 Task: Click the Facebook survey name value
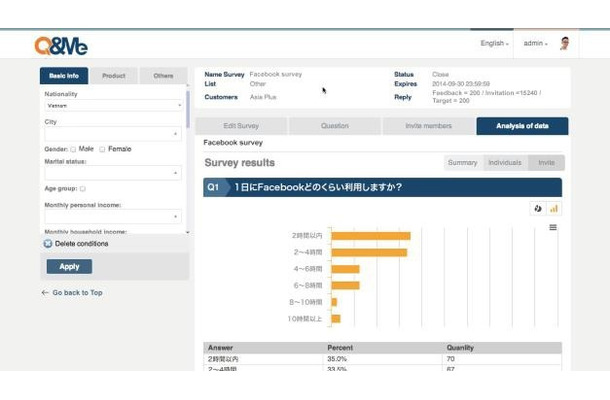coord(275,74)
